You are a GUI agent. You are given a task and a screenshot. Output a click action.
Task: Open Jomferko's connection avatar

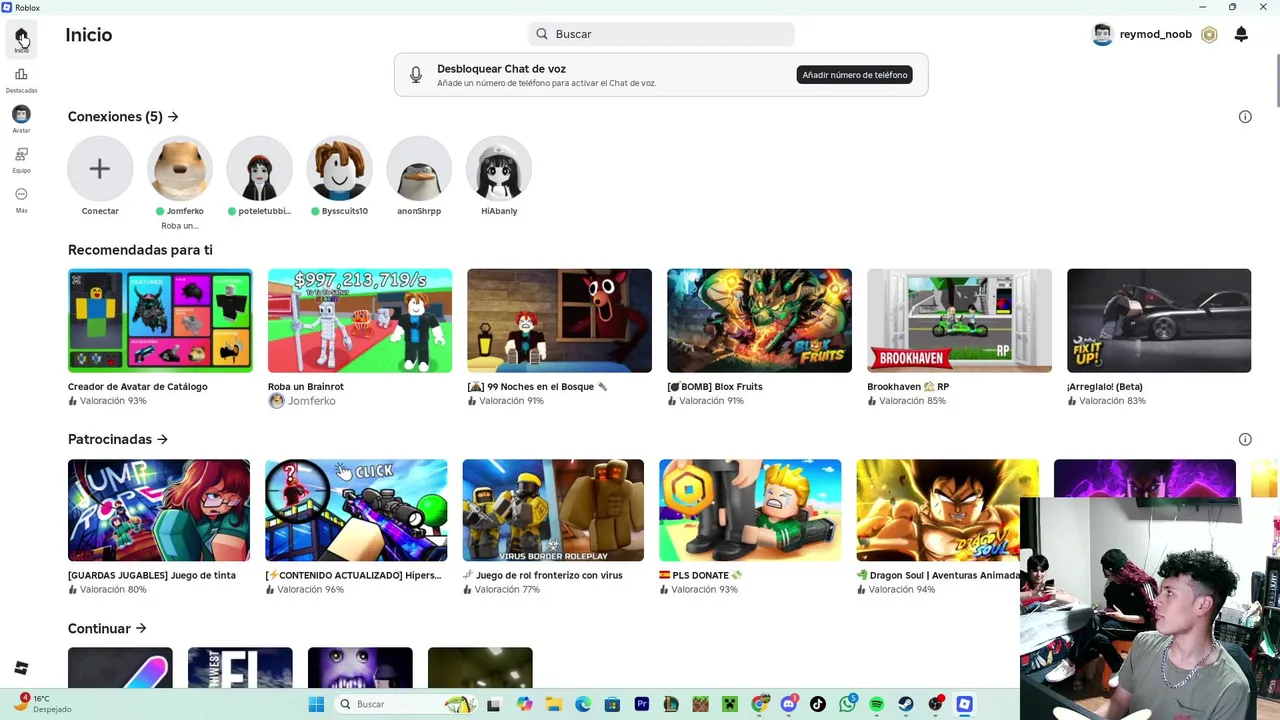tap(180, 169)
